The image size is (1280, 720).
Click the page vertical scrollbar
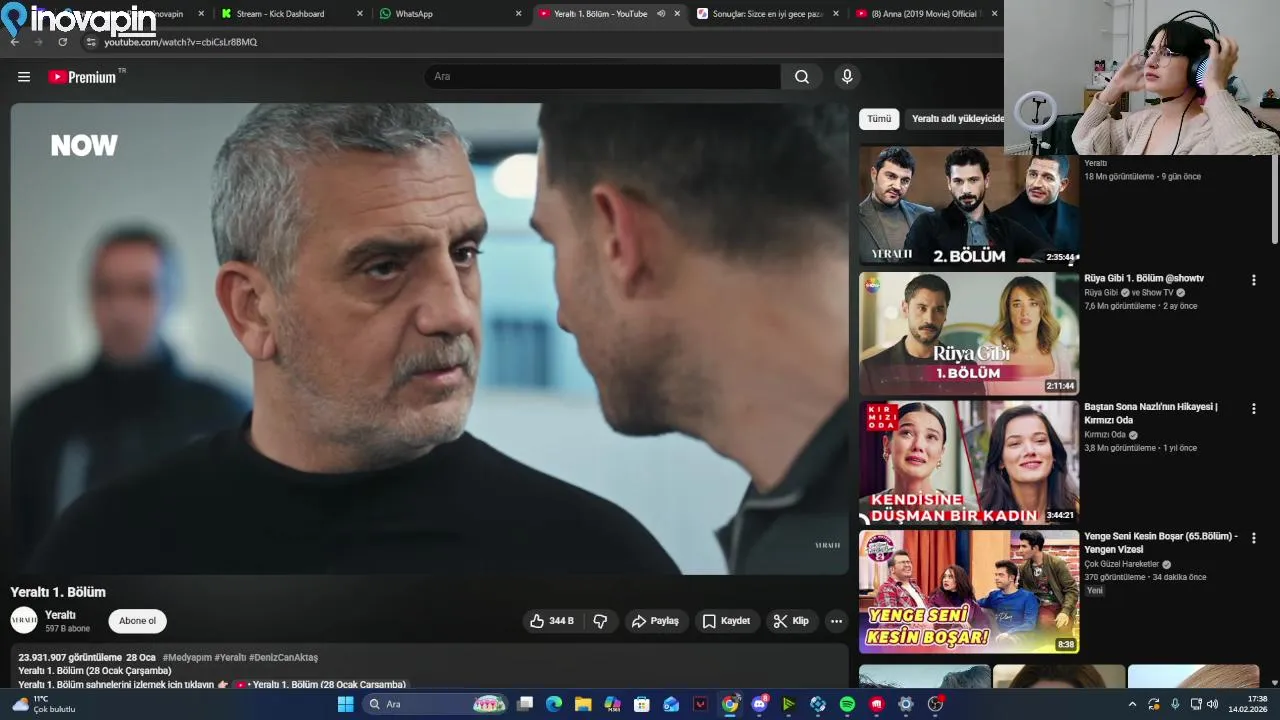click(1274, 201)
